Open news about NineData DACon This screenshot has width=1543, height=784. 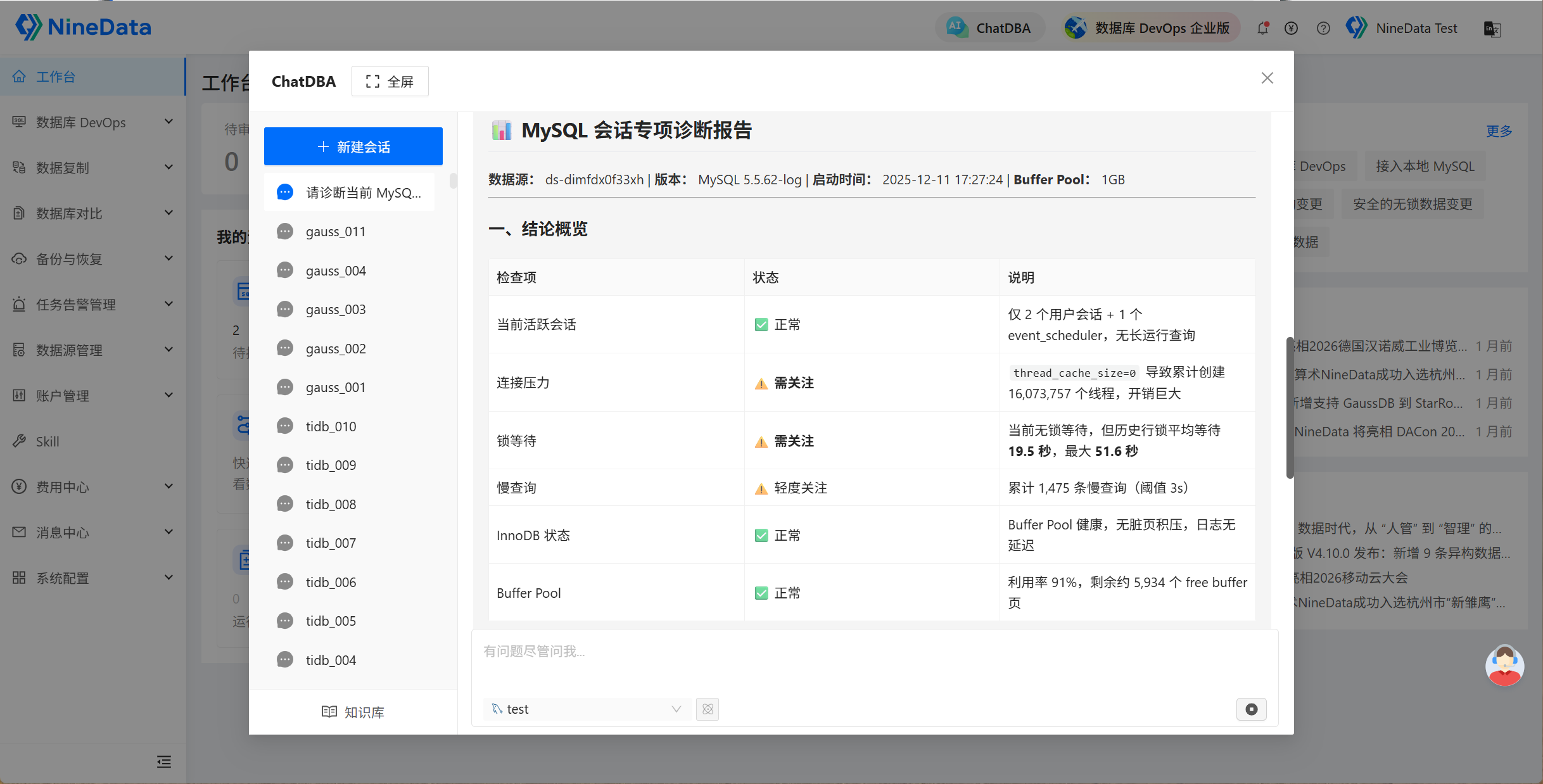(1379, 432)
